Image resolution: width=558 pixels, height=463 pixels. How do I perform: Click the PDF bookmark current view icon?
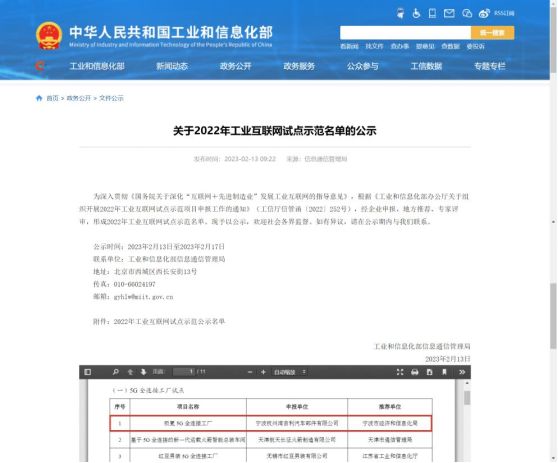click(444, 372)
